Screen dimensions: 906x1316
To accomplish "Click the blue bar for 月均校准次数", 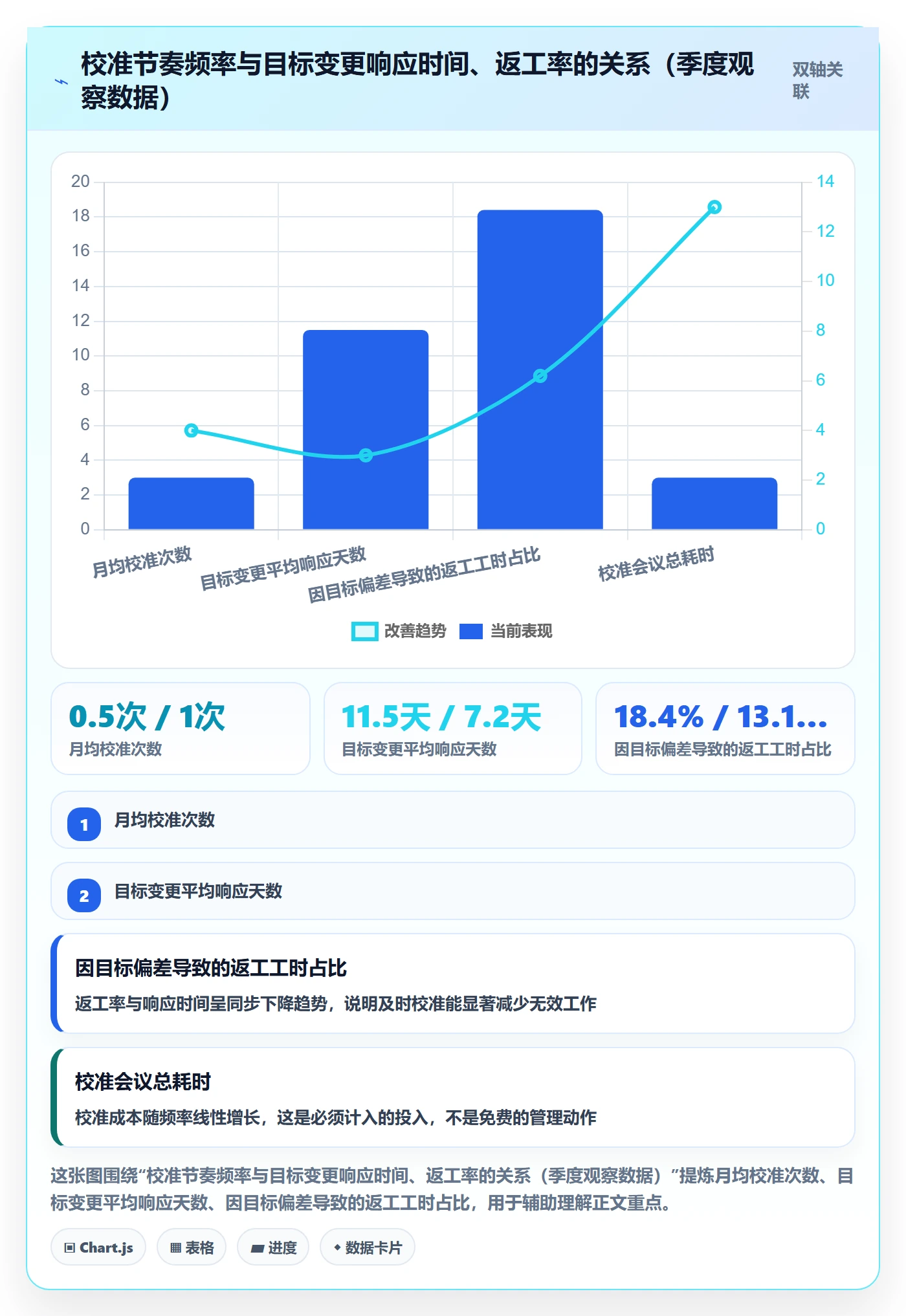I will 192,503.
